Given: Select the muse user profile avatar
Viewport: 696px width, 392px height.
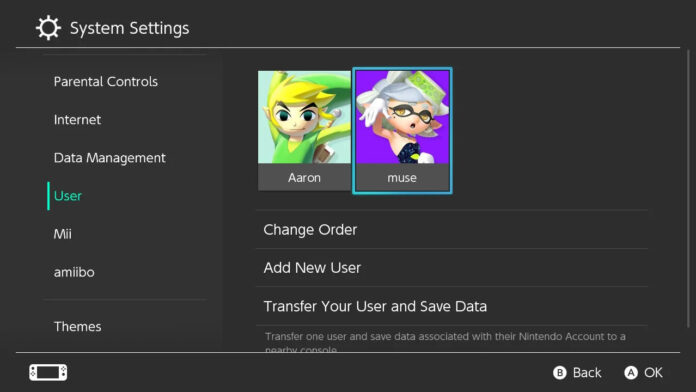Looking at the screenshot, I should click(x=402, y=117).
